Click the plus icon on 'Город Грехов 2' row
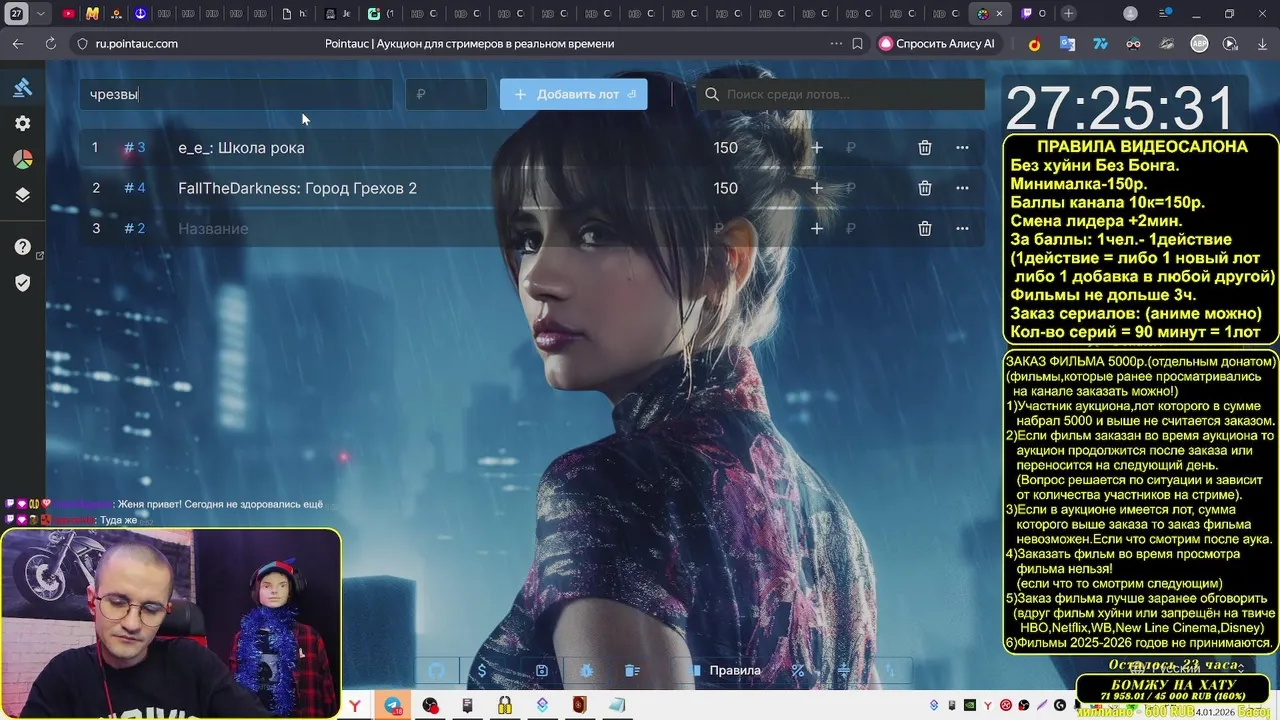 click(x=817, y=188)
